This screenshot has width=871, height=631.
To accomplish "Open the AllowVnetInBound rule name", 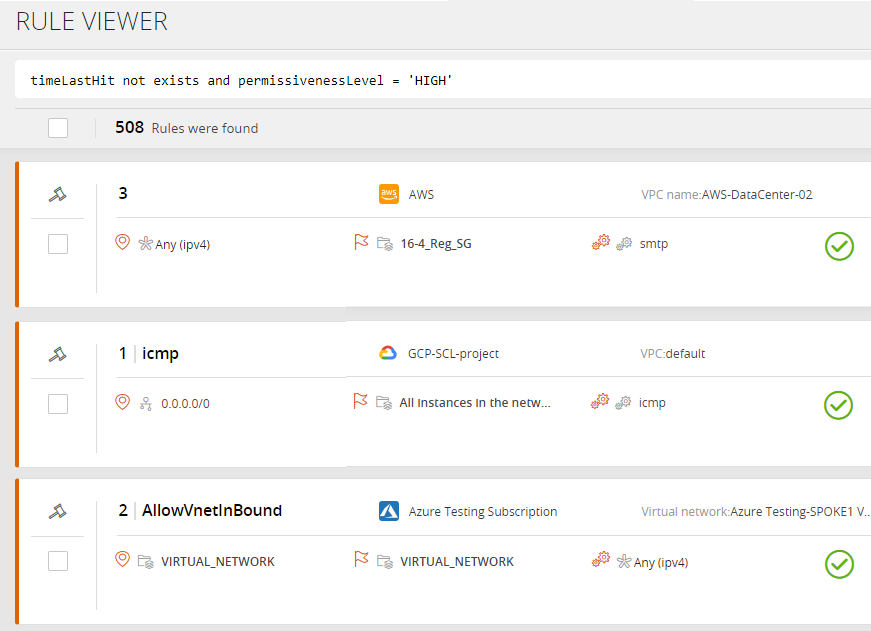I will [x=212, y=511].
